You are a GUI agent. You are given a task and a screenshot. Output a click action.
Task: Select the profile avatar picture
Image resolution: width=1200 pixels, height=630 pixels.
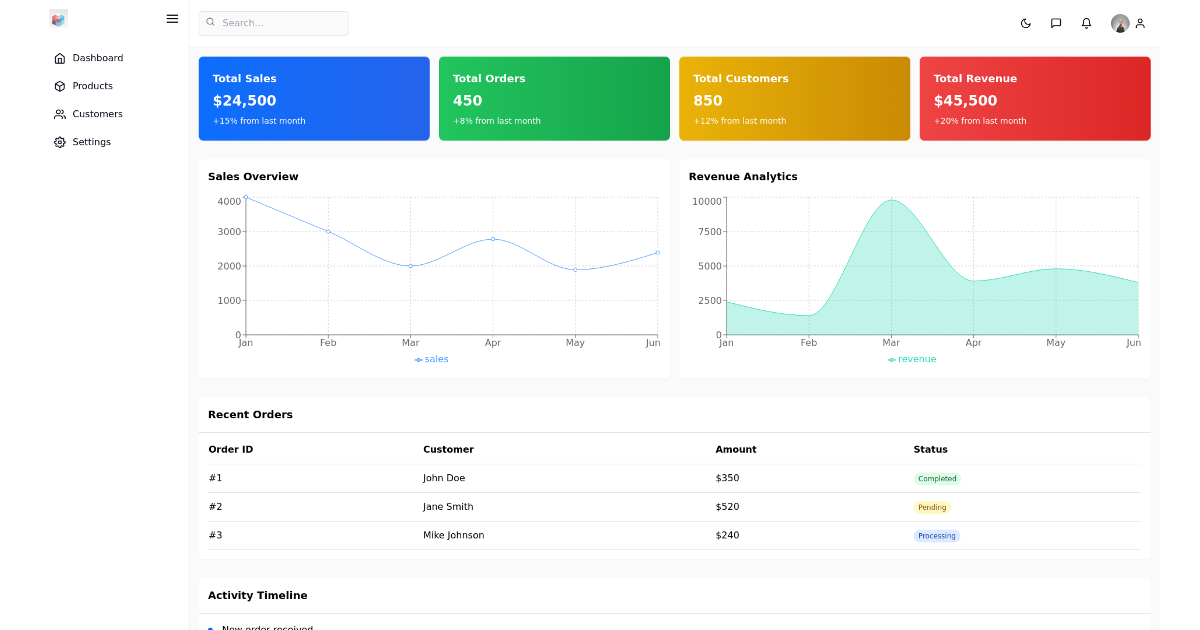tap(1120, 23)
